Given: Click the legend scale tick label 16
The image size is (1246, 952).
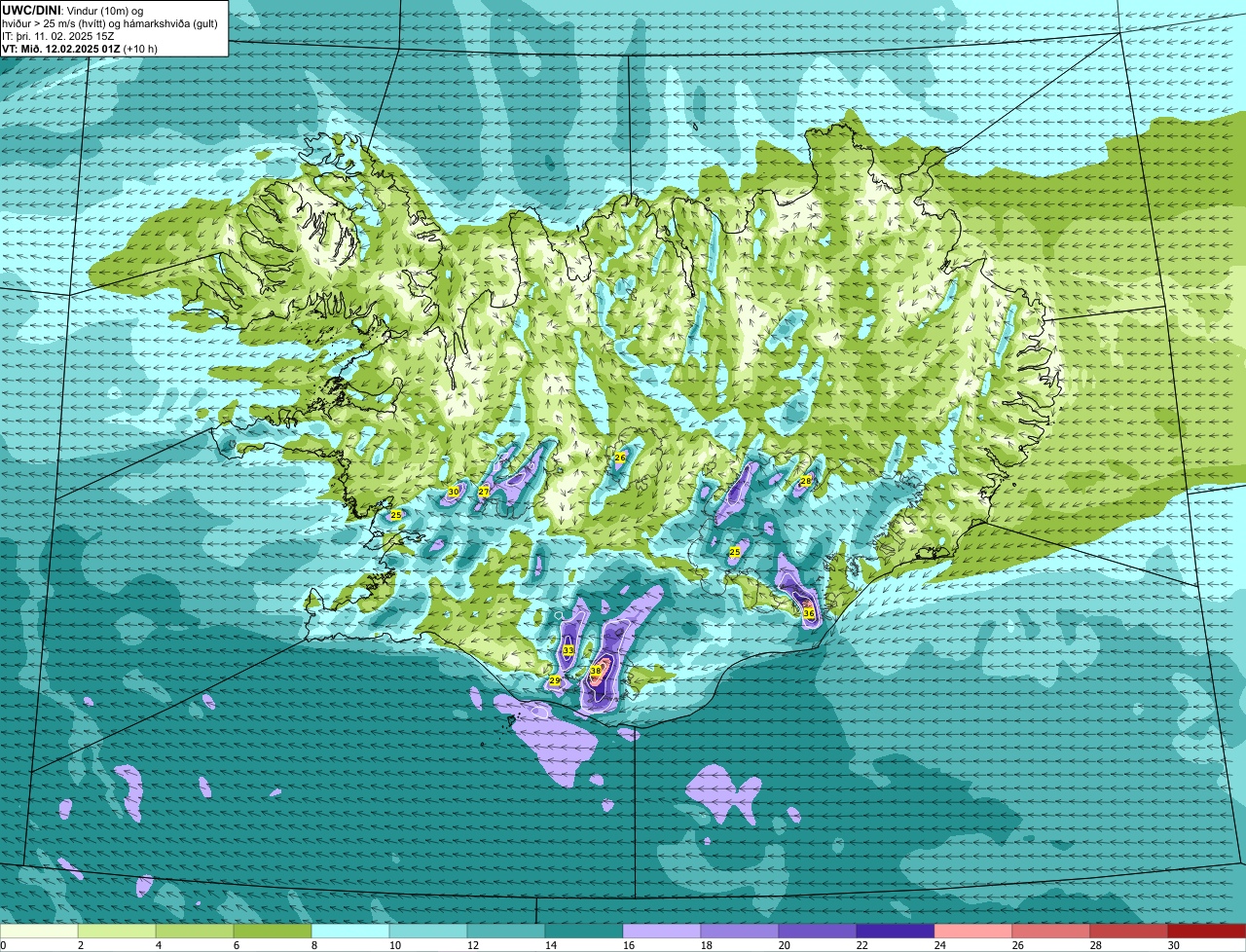Looking at the screenshot, I should pyautogui.click(x=629, y=945).
